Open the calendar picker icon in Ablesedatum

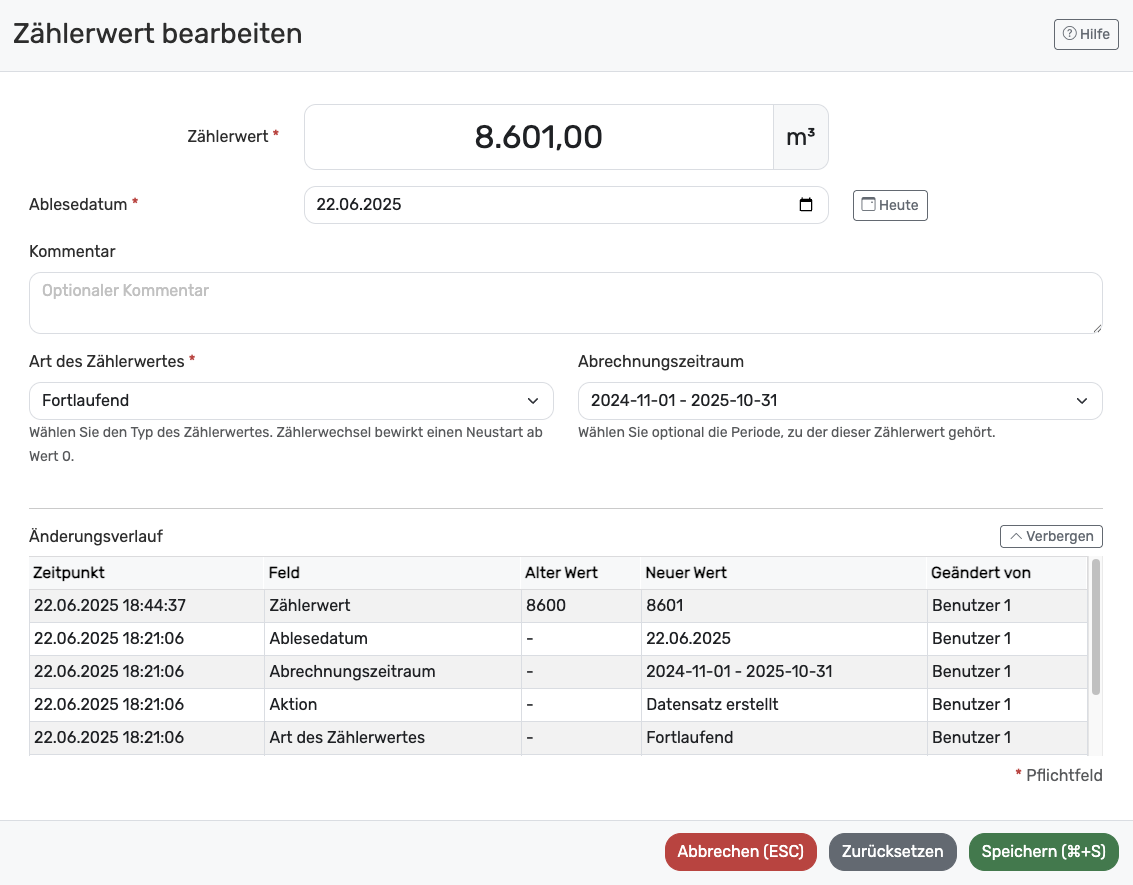tap(806, 205)
